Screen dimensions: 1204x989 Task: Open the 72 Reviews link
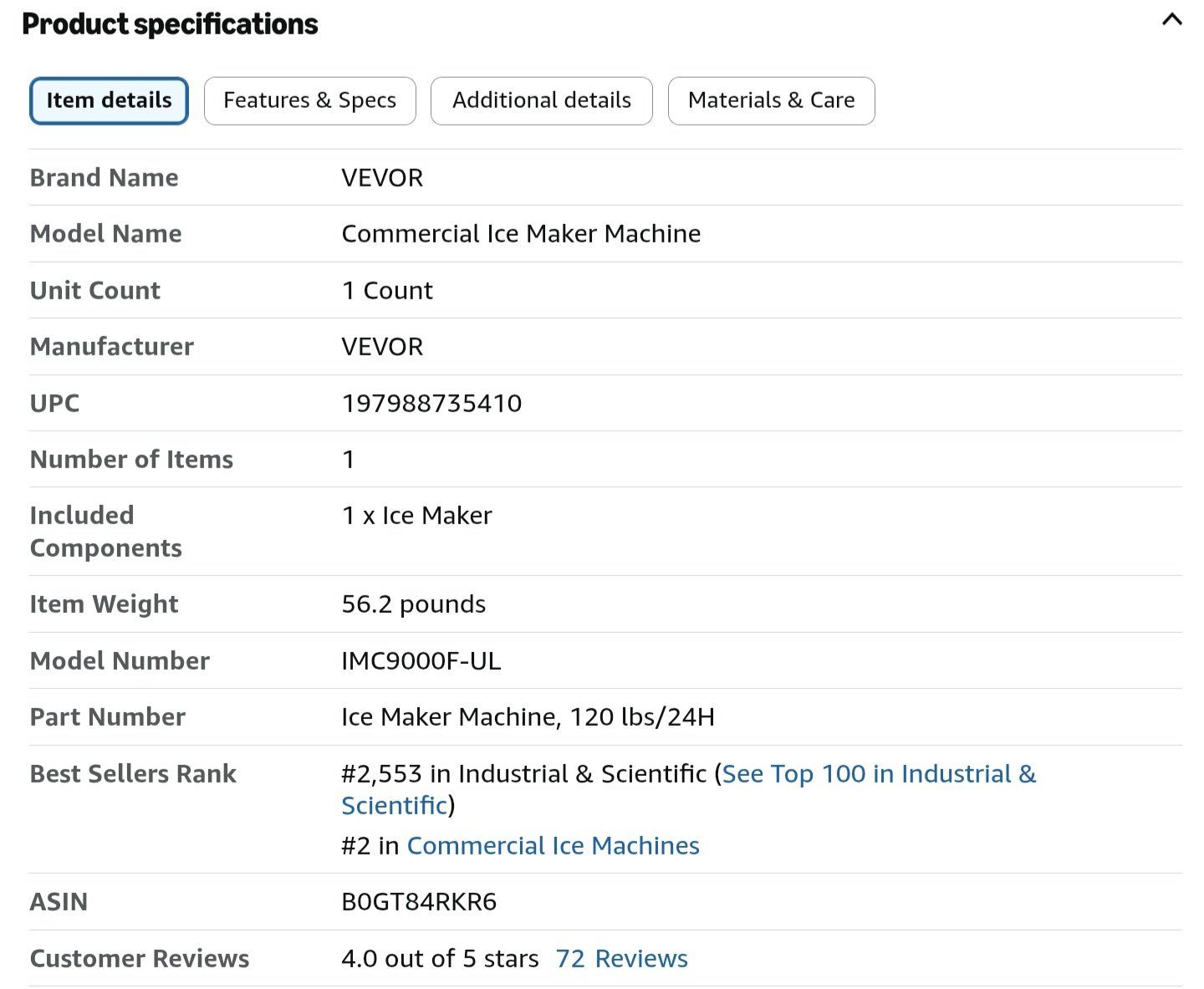click(621, 958)
